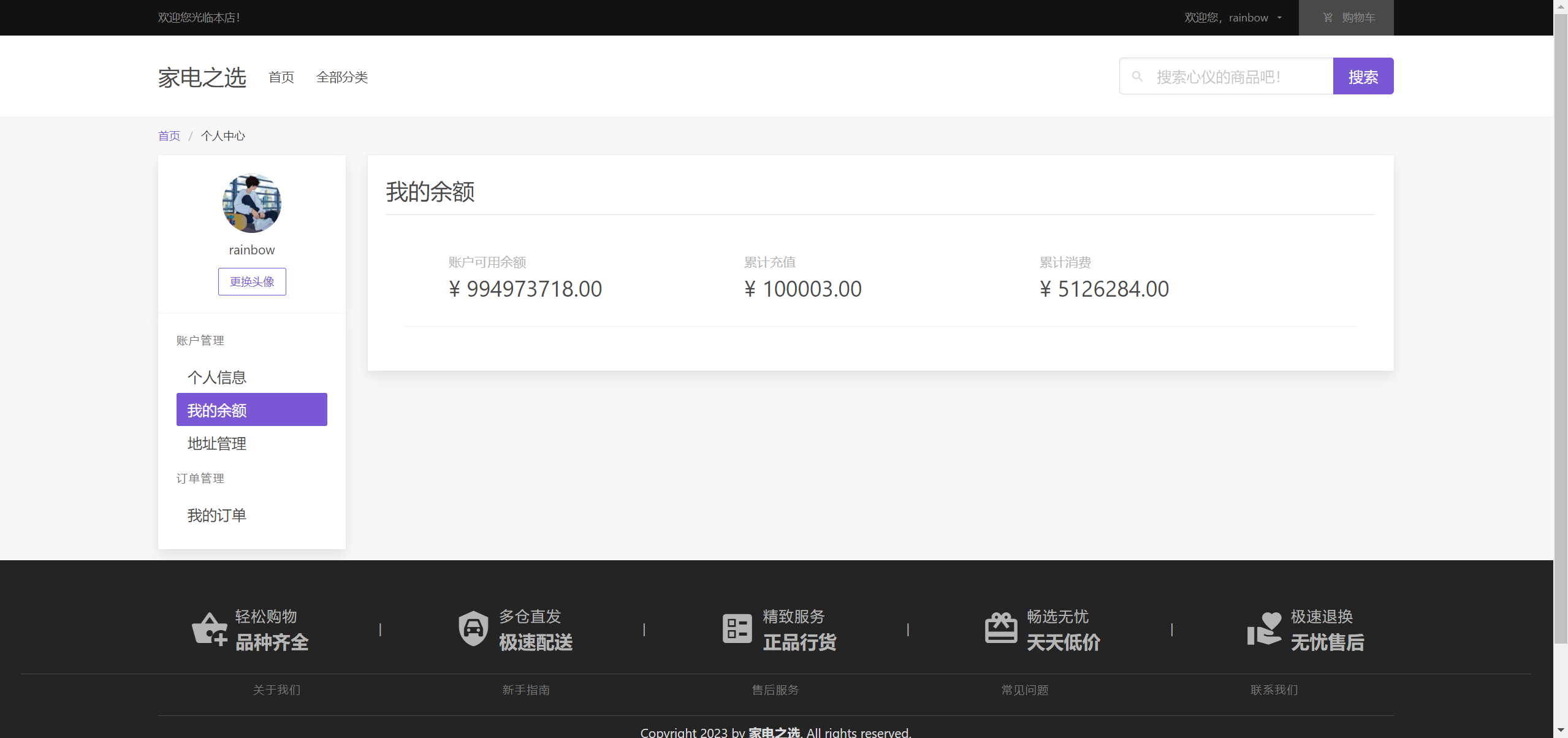This screenshot has height=738, width=1568.
Task: Click the hand-heart fast returns icon
Action: click(x=1264, y=628)
